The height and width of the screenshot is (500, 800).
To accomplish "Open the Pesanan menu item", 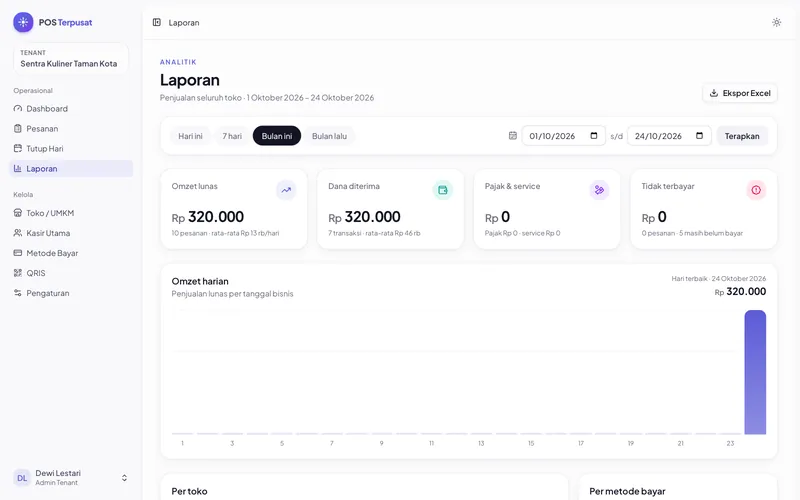I will point(71,129).
